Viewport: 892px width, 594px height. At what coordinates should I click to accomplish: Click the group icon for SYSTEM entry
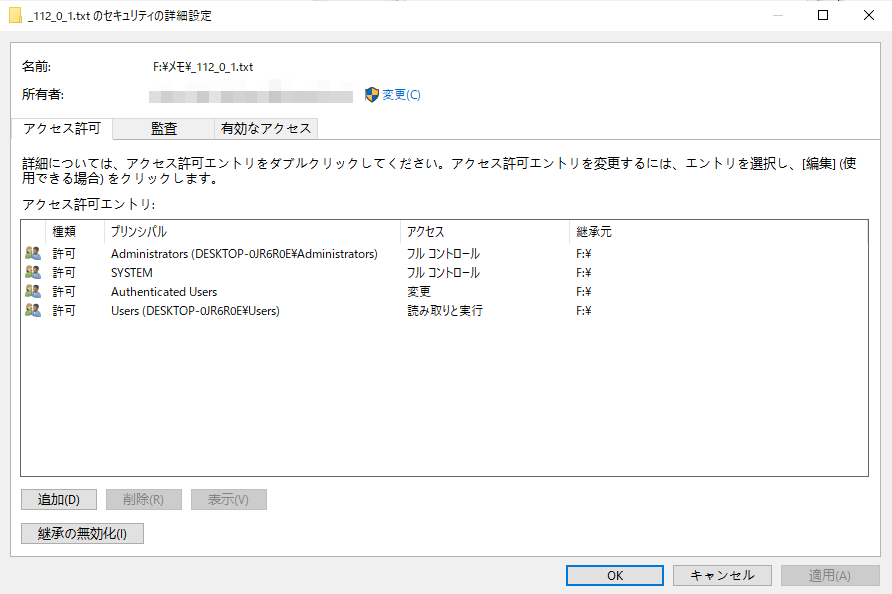click(x=33, y=273)
